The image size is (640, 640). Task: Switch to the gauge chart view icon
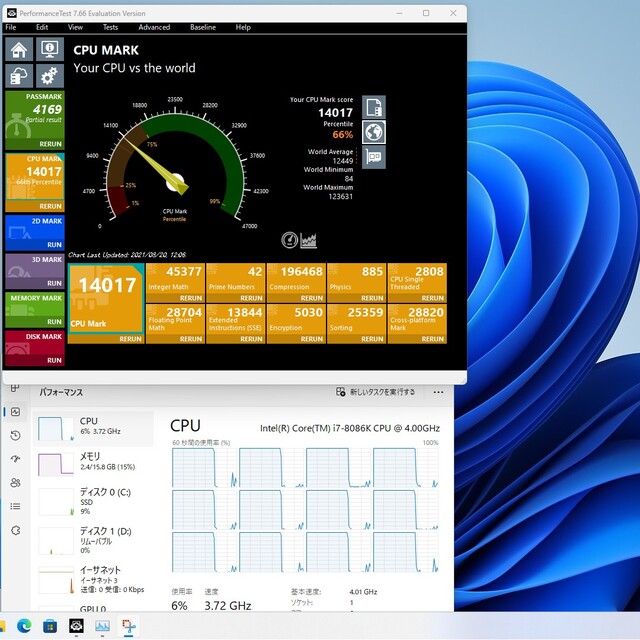click(289, 240)
